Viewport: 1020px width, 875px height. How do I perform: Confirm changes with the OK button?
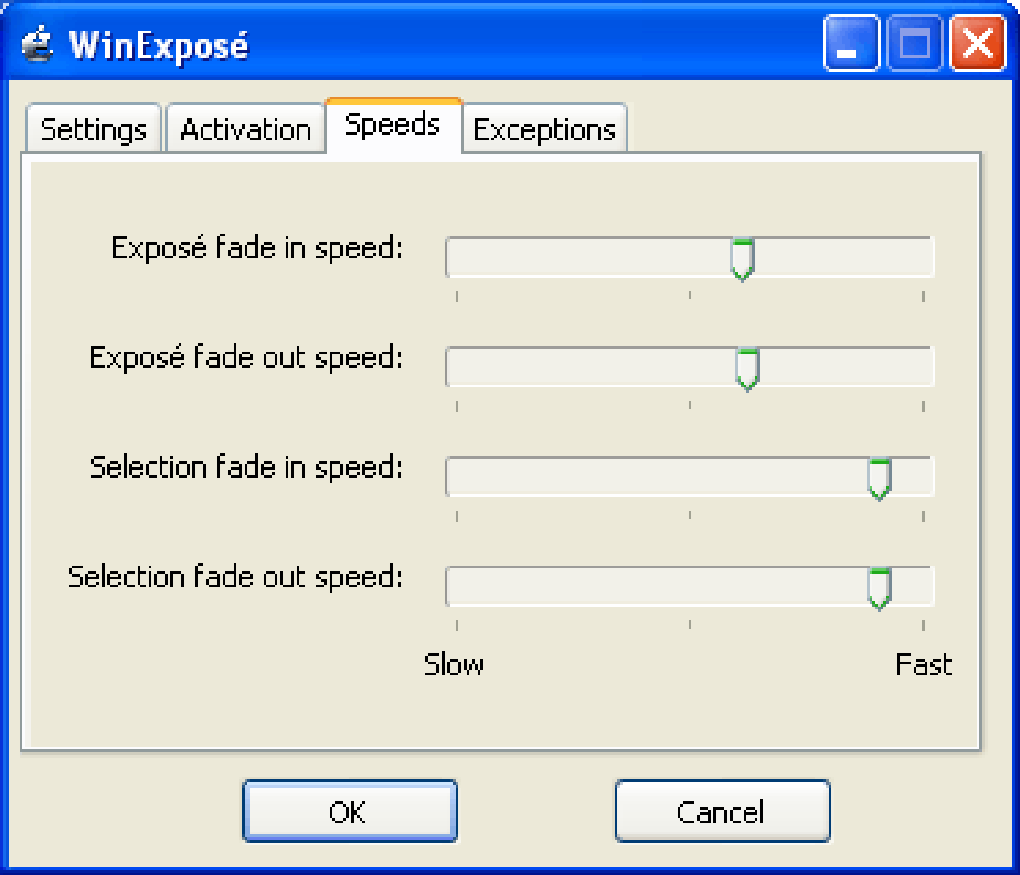pyautogui.click(x=349, y=811)
